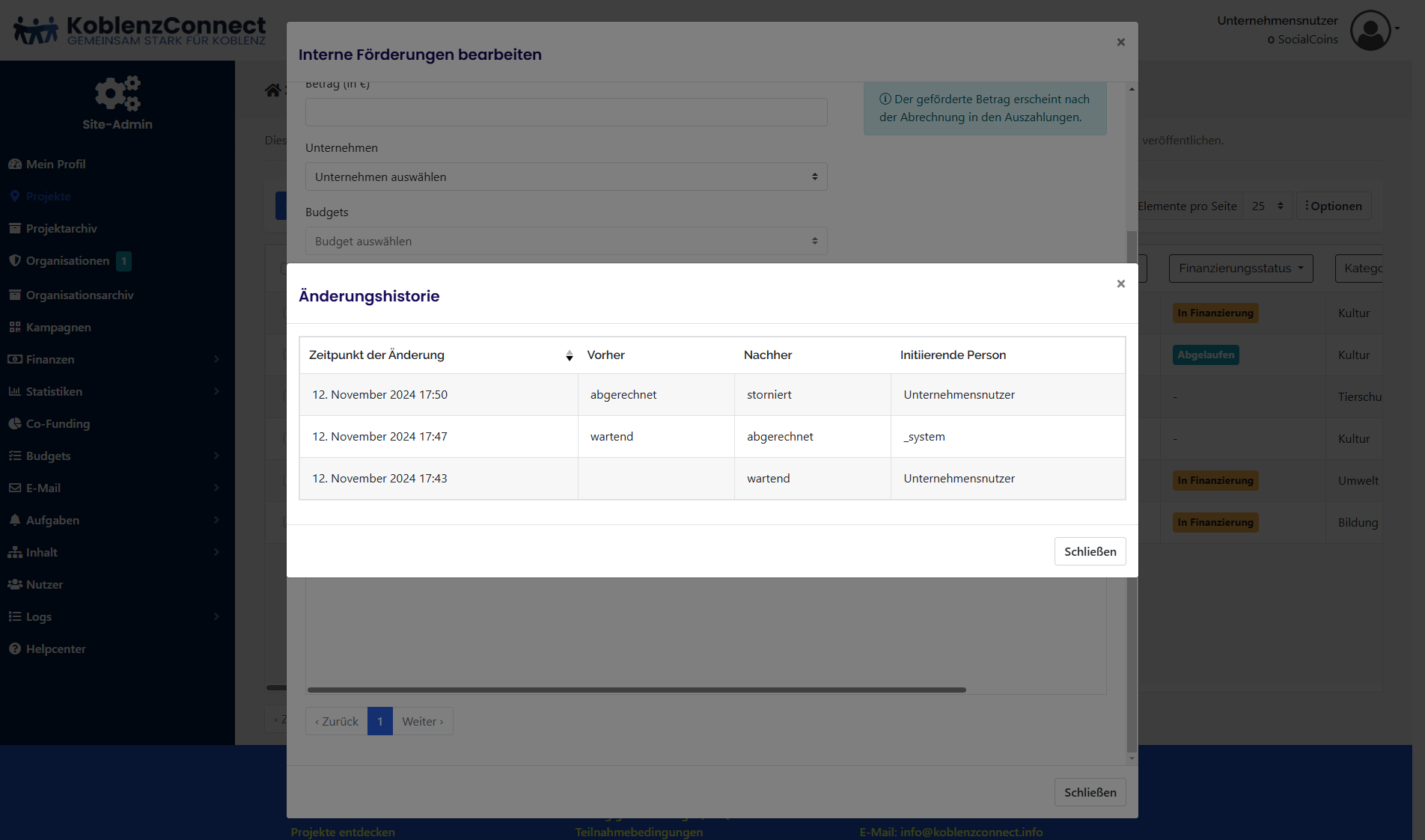Click the user avatar icon

tap(1370, 31)
